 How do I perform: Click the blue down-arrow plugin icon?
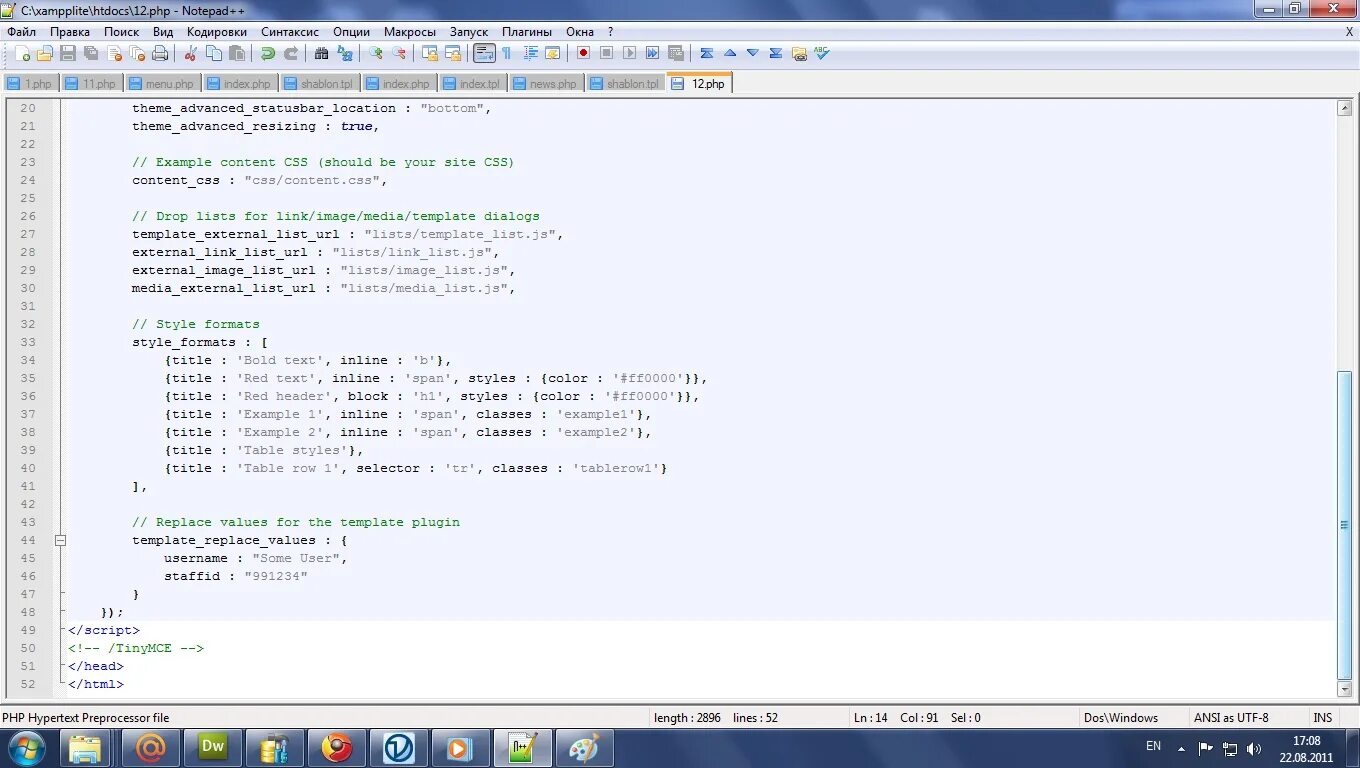point(753,53)
